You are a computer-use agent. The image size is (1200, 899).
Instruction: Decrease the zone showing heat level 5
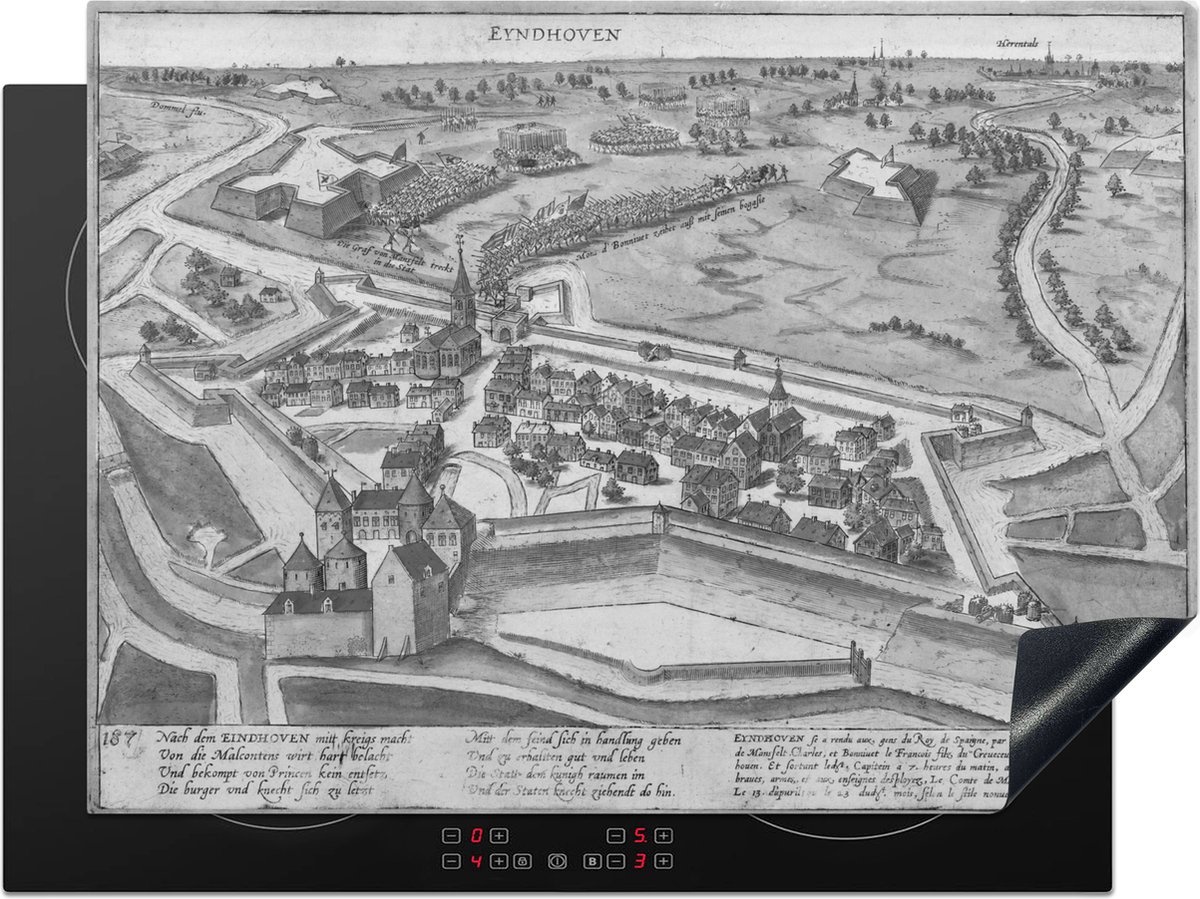coord(616,836)
